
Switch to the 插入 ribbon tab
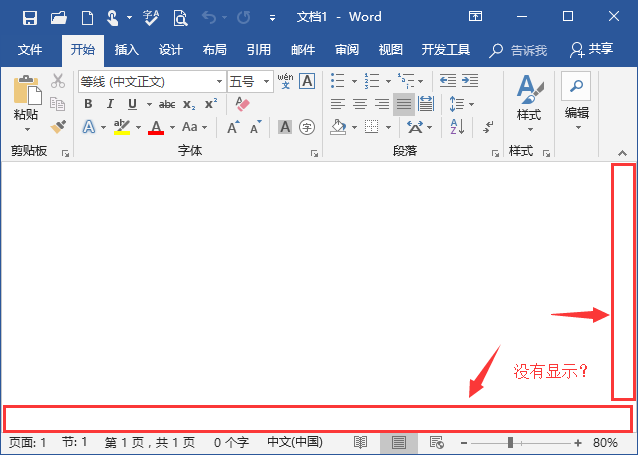127,49
